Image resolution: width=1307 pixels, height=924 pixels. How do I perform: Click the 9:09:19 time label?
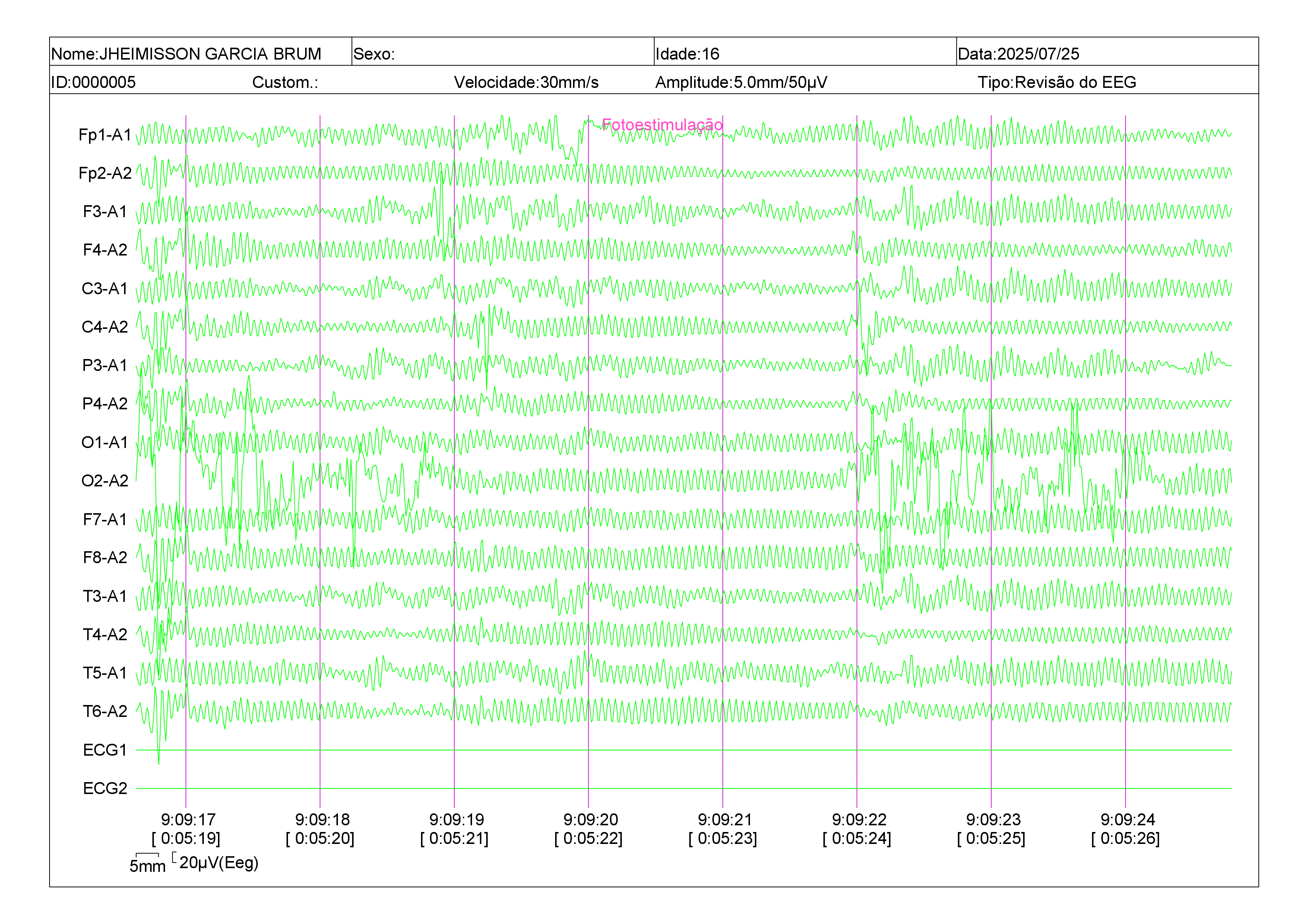coord(456,820)
